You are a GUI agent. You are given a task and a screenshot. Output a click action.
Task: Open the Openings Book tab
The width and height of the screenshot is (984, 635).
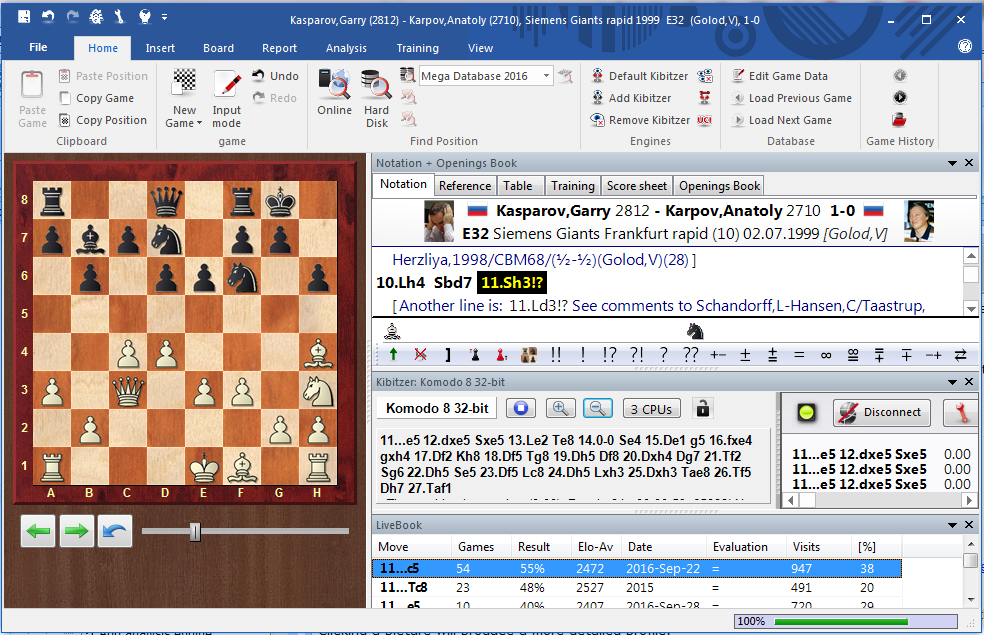719,186
